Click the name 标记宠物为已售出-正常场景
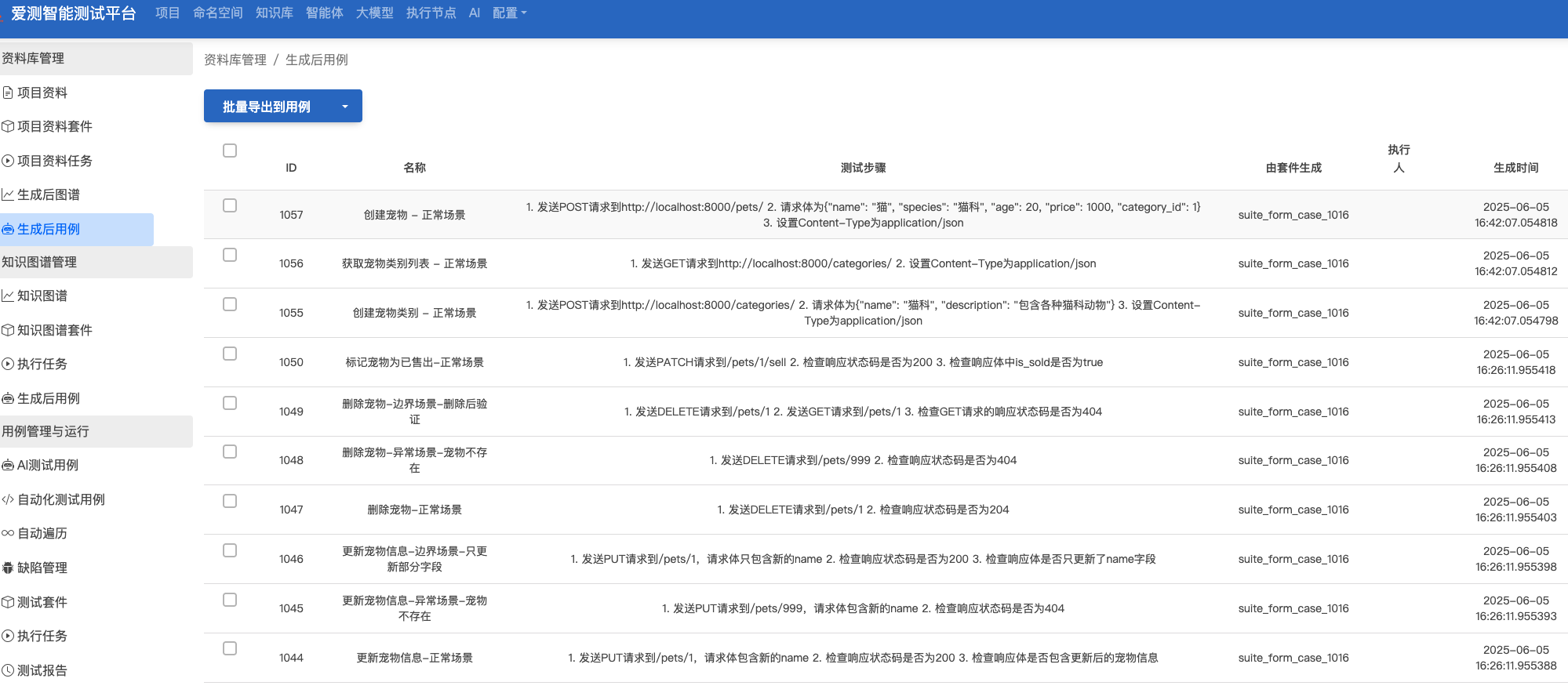Image resolution: width=1568 pixels, height=693 pixels. click(415, 362)
